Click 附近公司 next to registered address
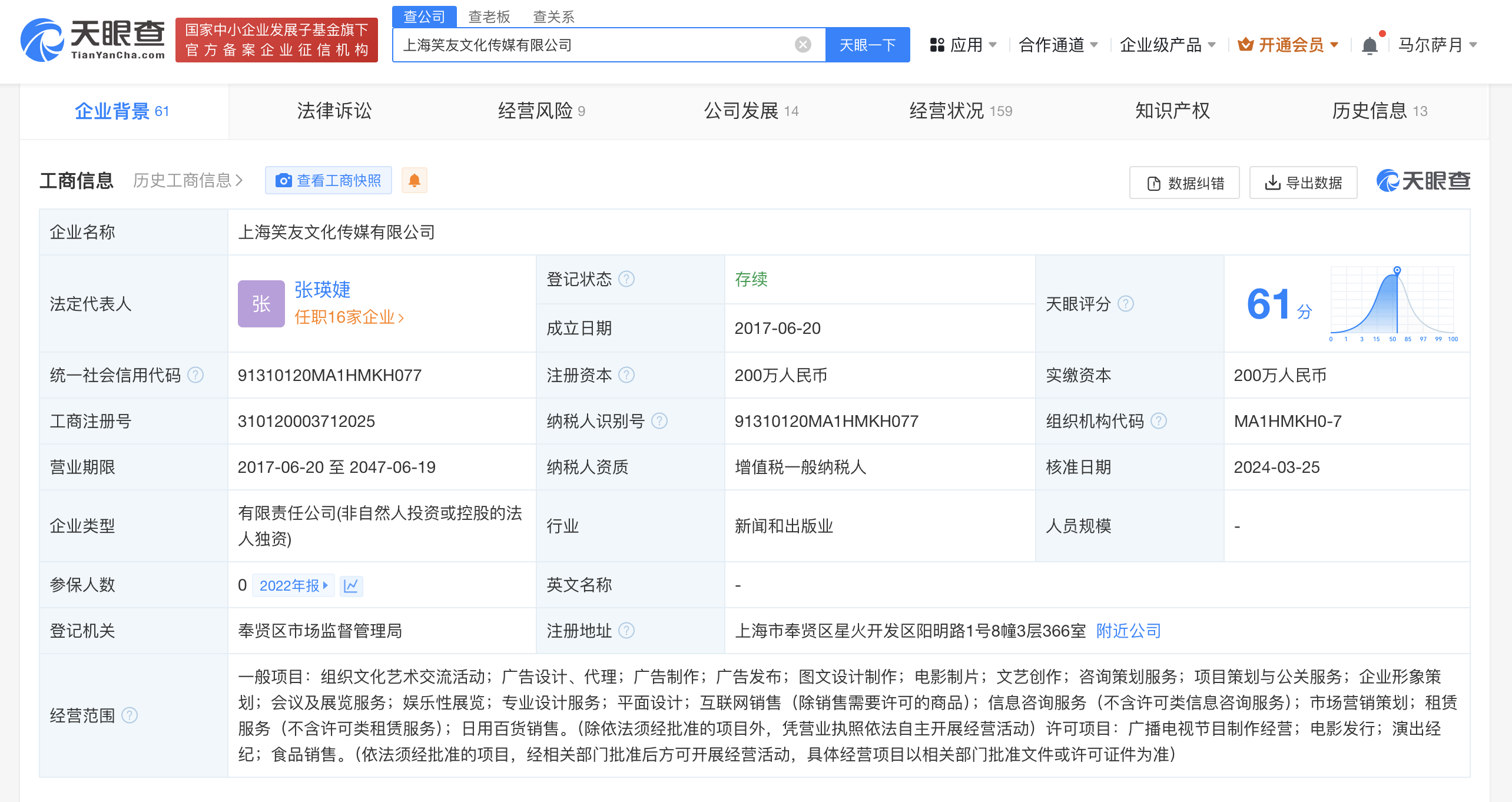The height and width of the screenshot is (802, 1512). (x=1127, y=631)
